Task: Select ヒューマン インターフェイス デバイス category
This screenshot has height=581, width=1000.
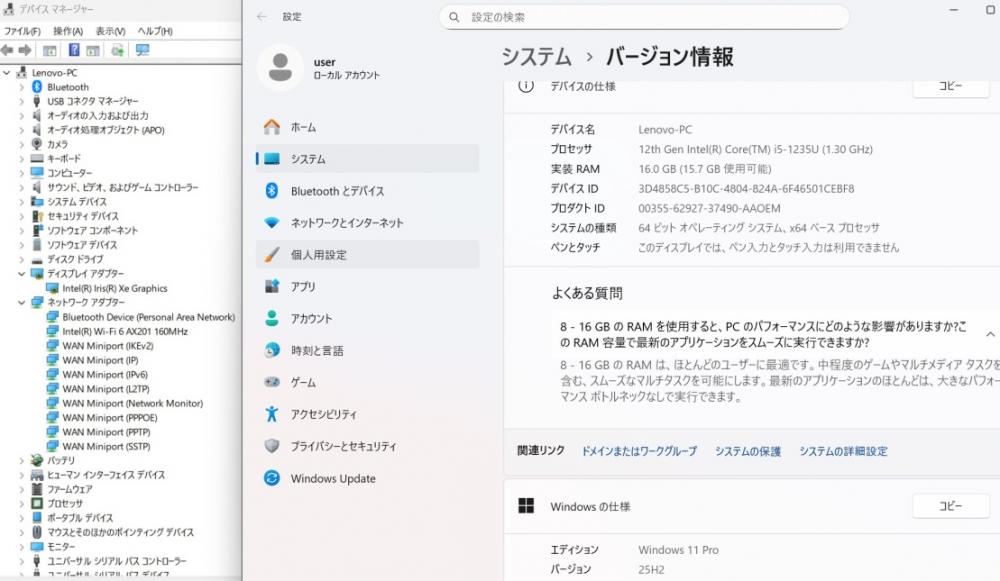Action: pos(106,474)
